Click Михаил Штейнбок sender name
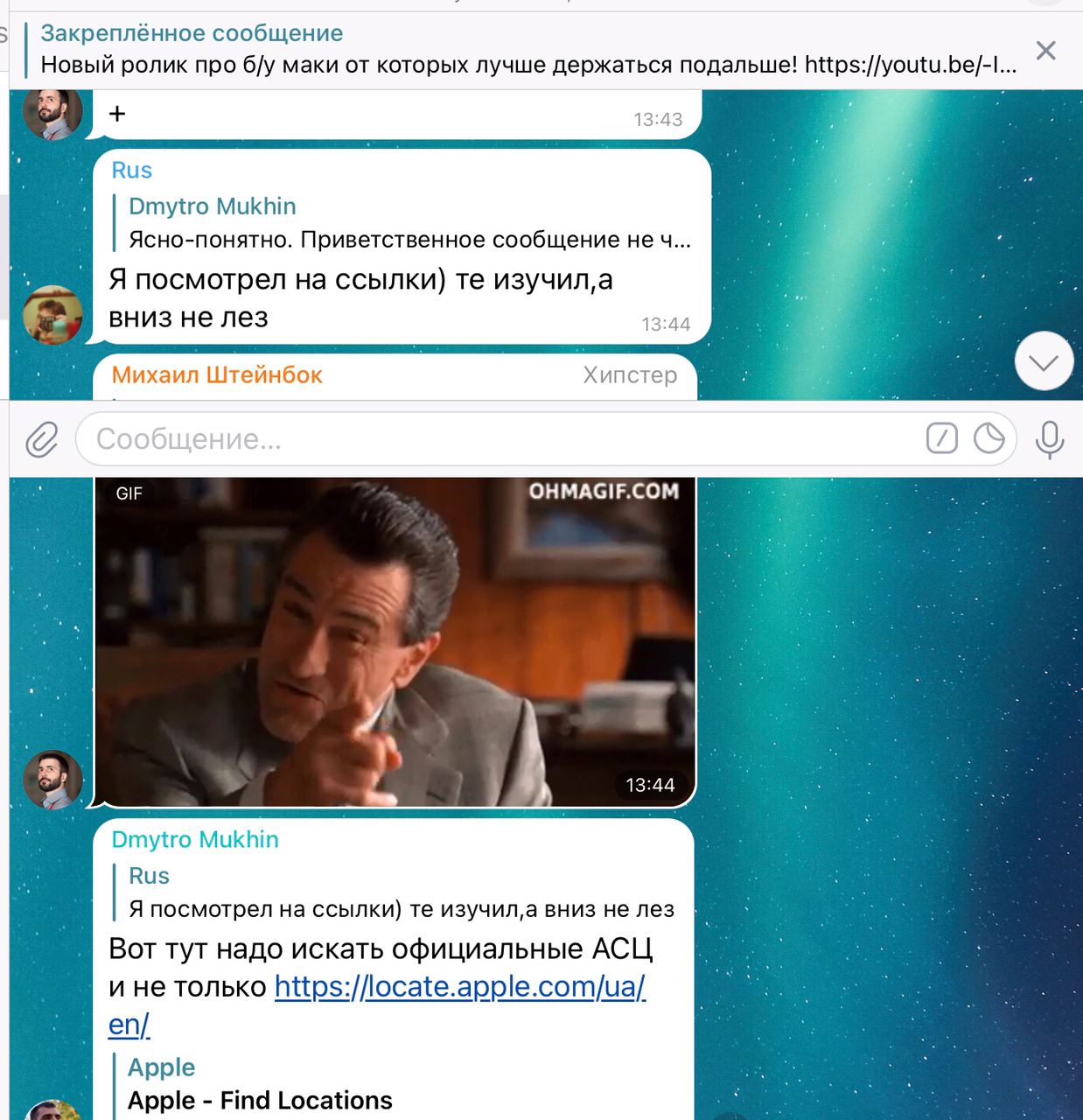This screenshot has width=1083, height=1120. point(217,375)
